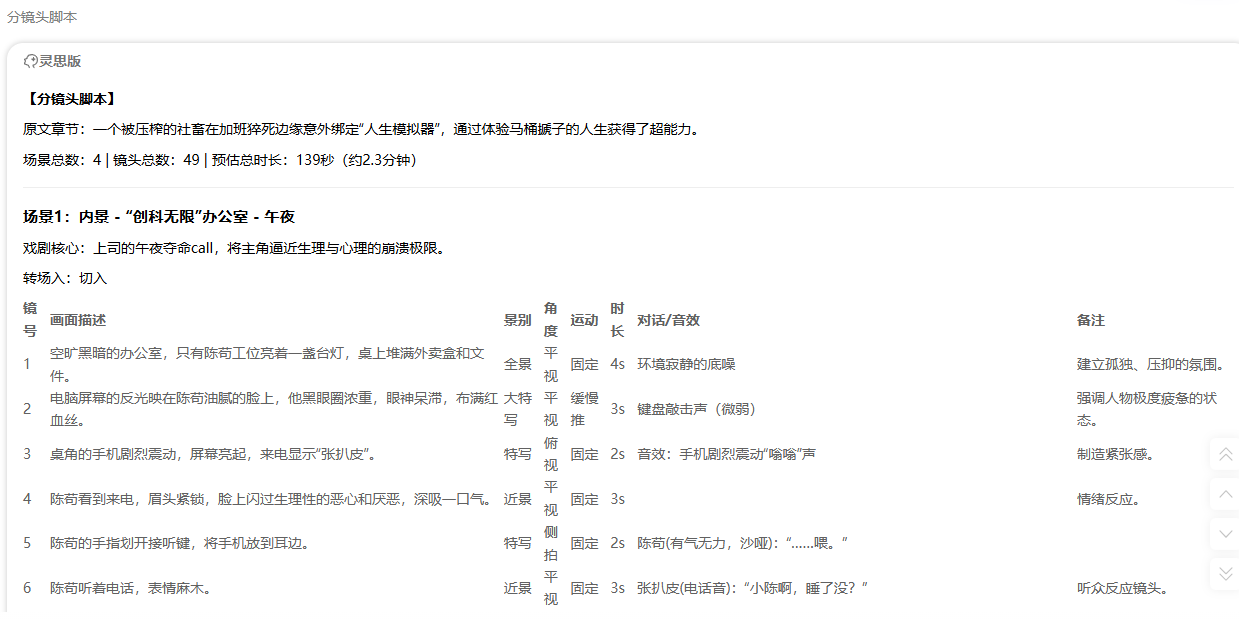Click the 灵思版 icon at panel top
This screenshot has width=1239, height=621.
point(31,61)
